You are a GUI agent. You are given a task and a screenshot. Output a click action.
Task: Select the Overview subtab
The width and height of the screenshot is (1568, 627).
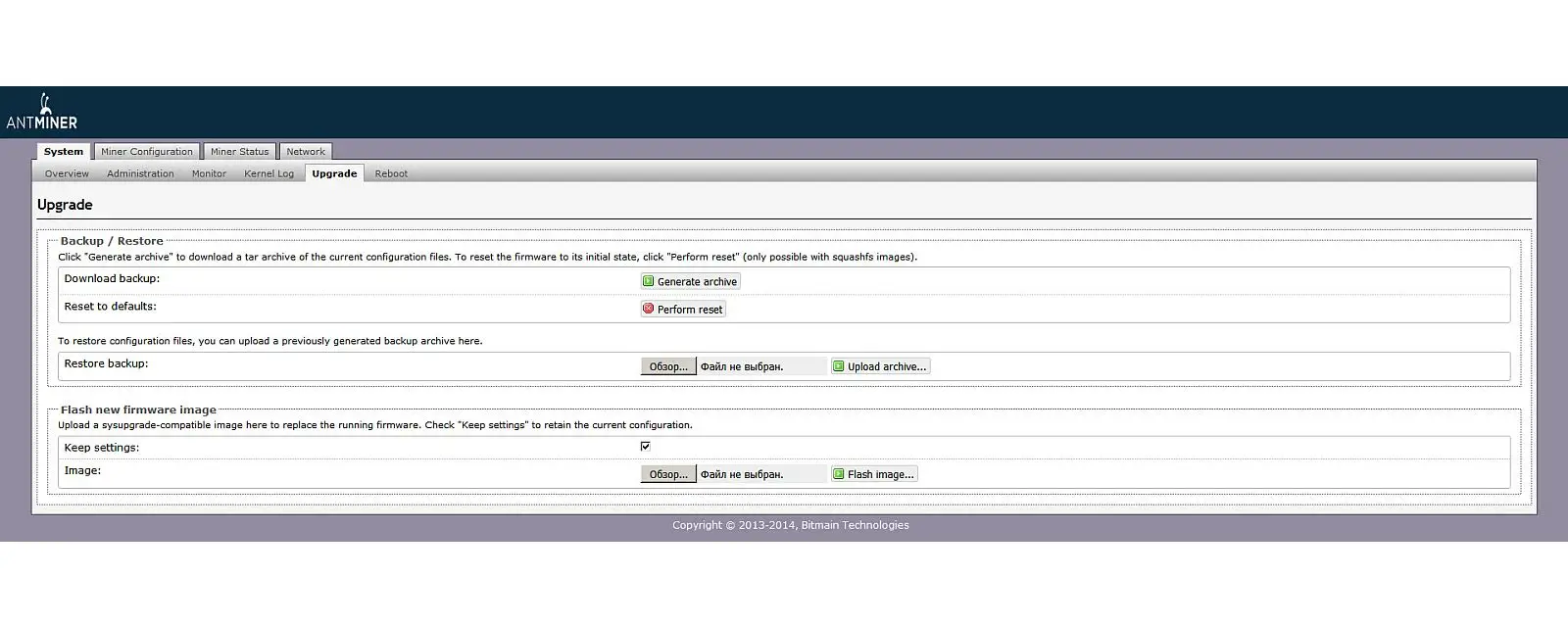67,173
